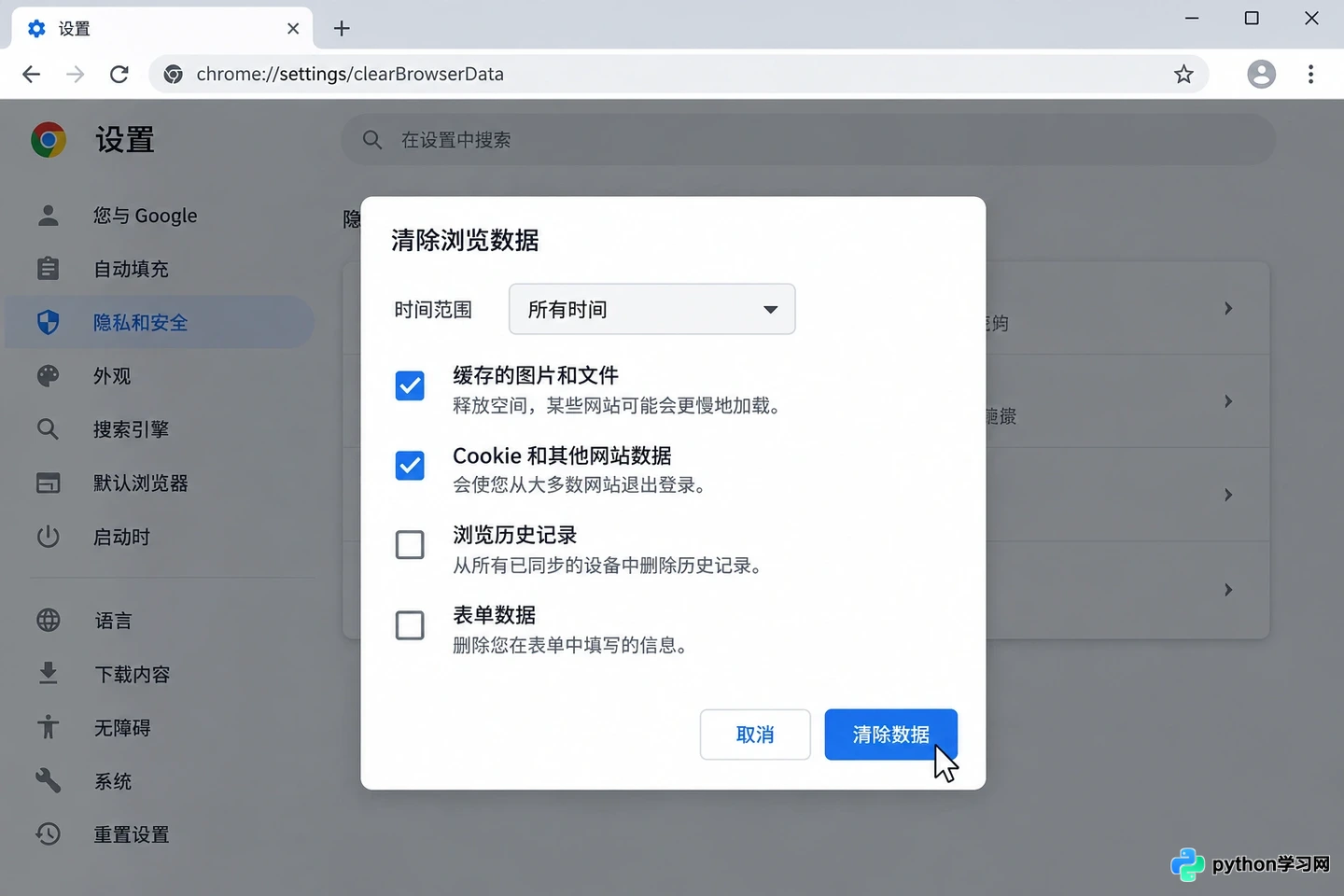1344x896 pixels.
Task: Close the 设置 tab
Action: (293, 29)
